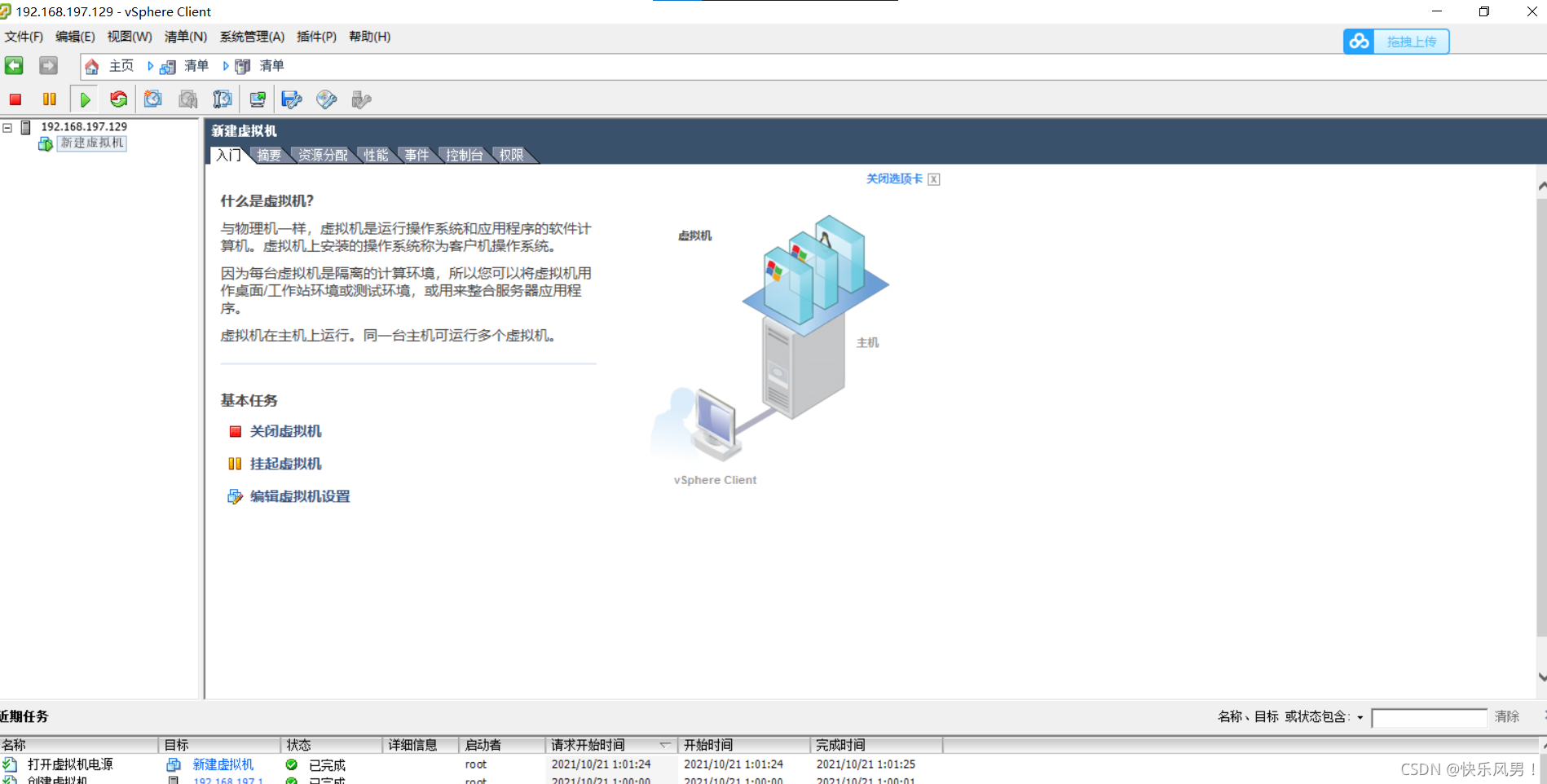The width and height of the screenshot is (1547, 784).
Task: Go back with the green arrow button
Action: coord(14,66)
